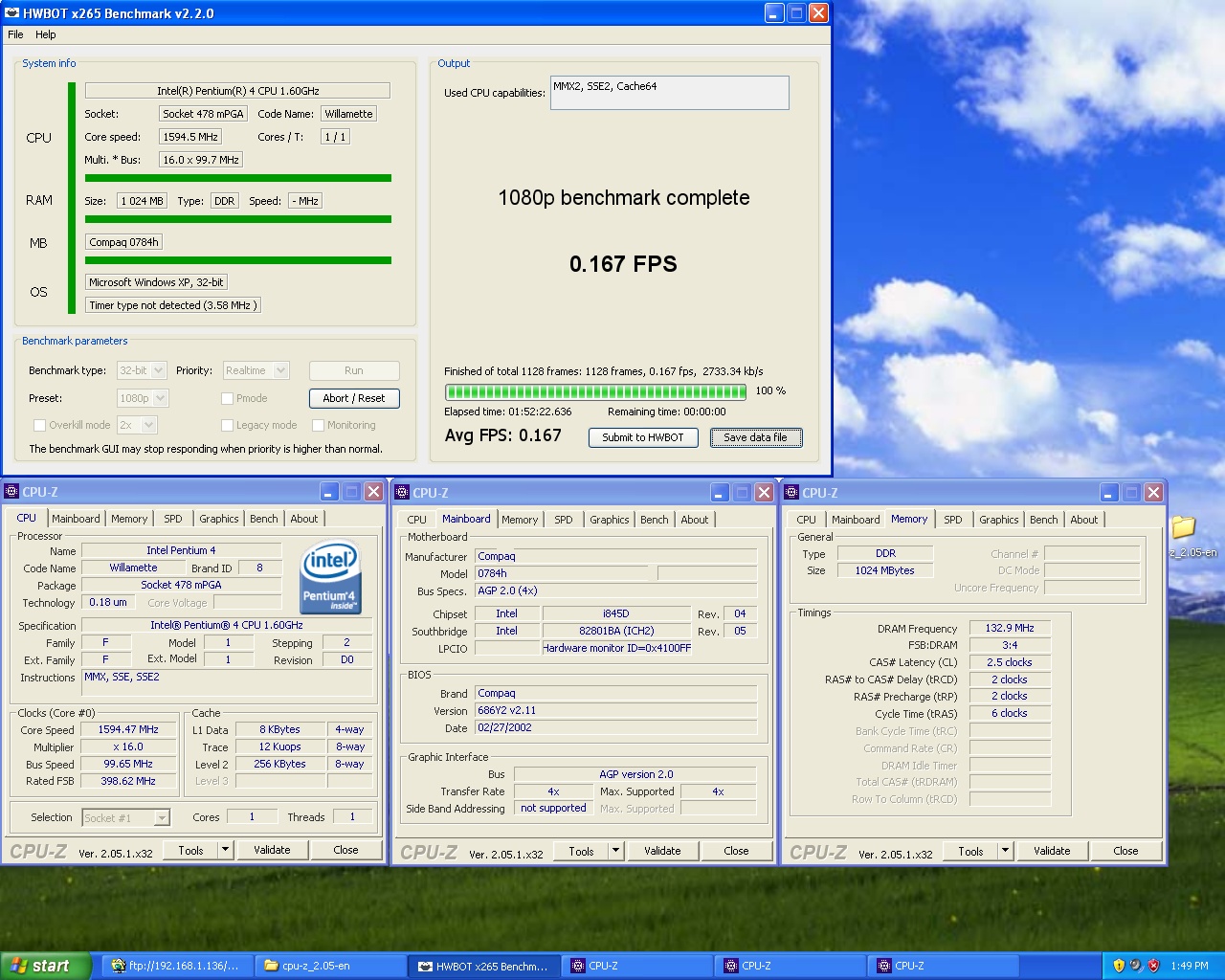Click the red shield alert tray icon
The image size is (1225, 980).
tap(1153, 966)
